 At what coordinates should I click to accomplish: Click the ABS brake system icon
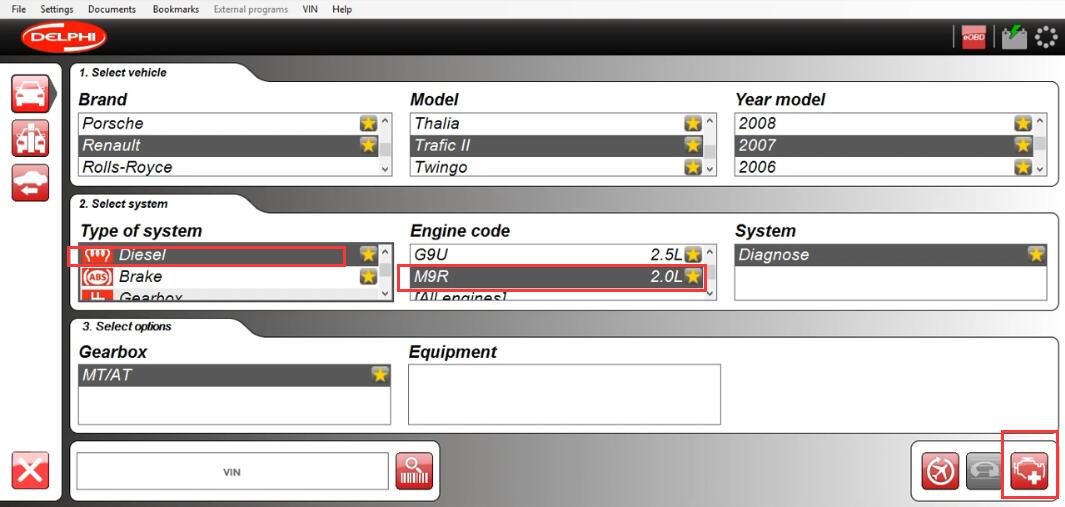pos(96,277)
